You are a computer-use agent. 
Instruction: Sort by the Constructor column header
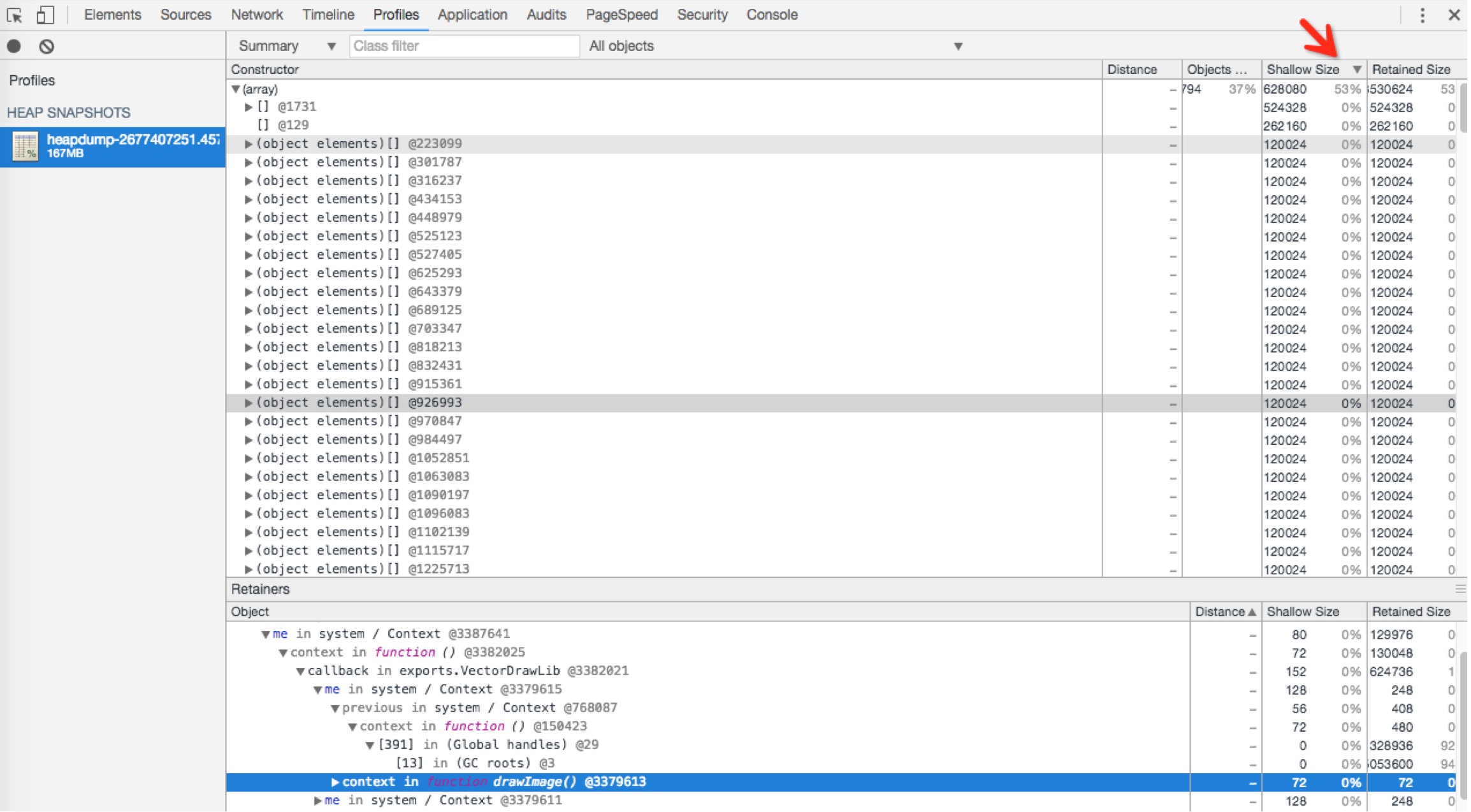664,69
